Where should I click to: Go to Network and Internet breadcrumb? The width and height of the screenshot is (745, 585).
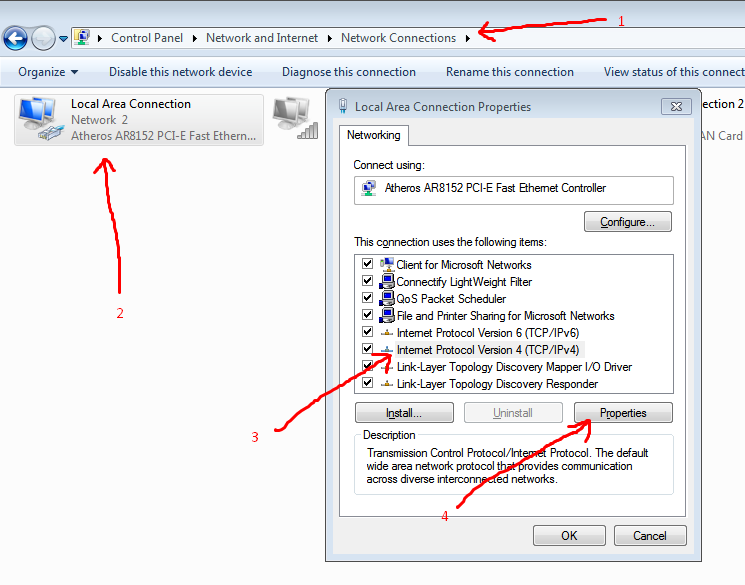(262, 38)
